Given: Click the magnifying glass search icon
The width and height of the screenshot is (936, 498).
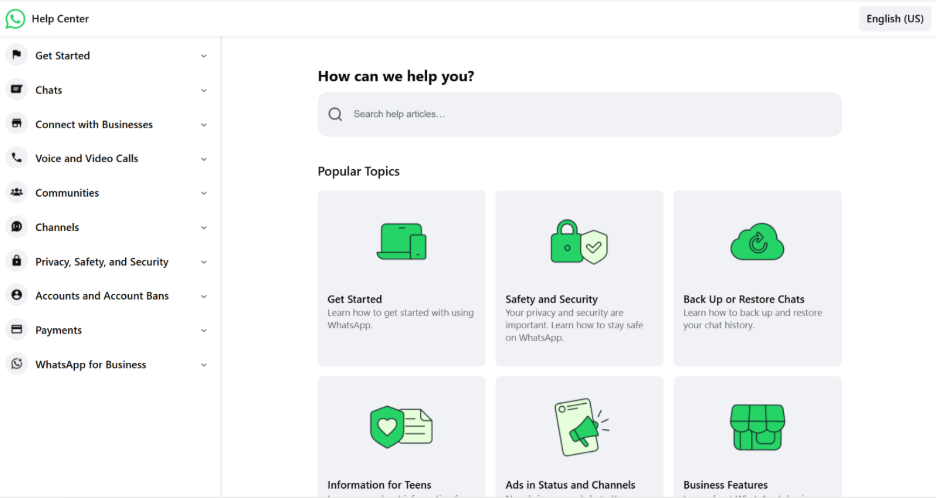Looking at the screenshot, I should click(x=336, y=115).
